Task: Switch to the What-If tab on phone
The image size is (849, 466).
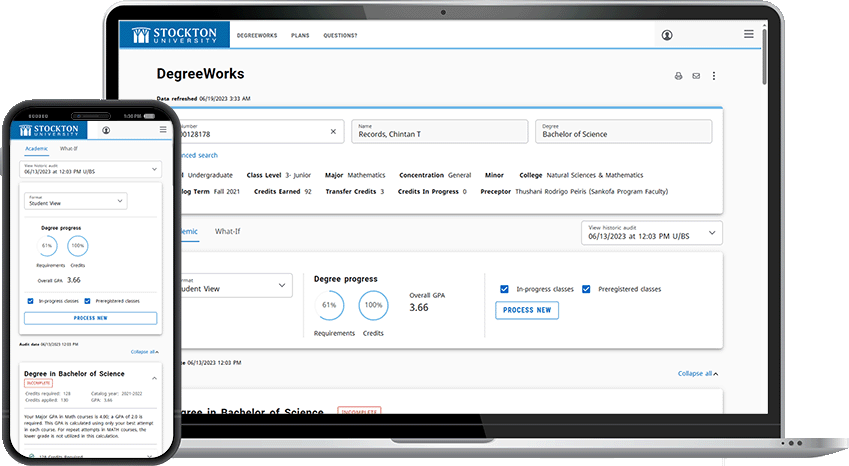Action: pos(69,148)
